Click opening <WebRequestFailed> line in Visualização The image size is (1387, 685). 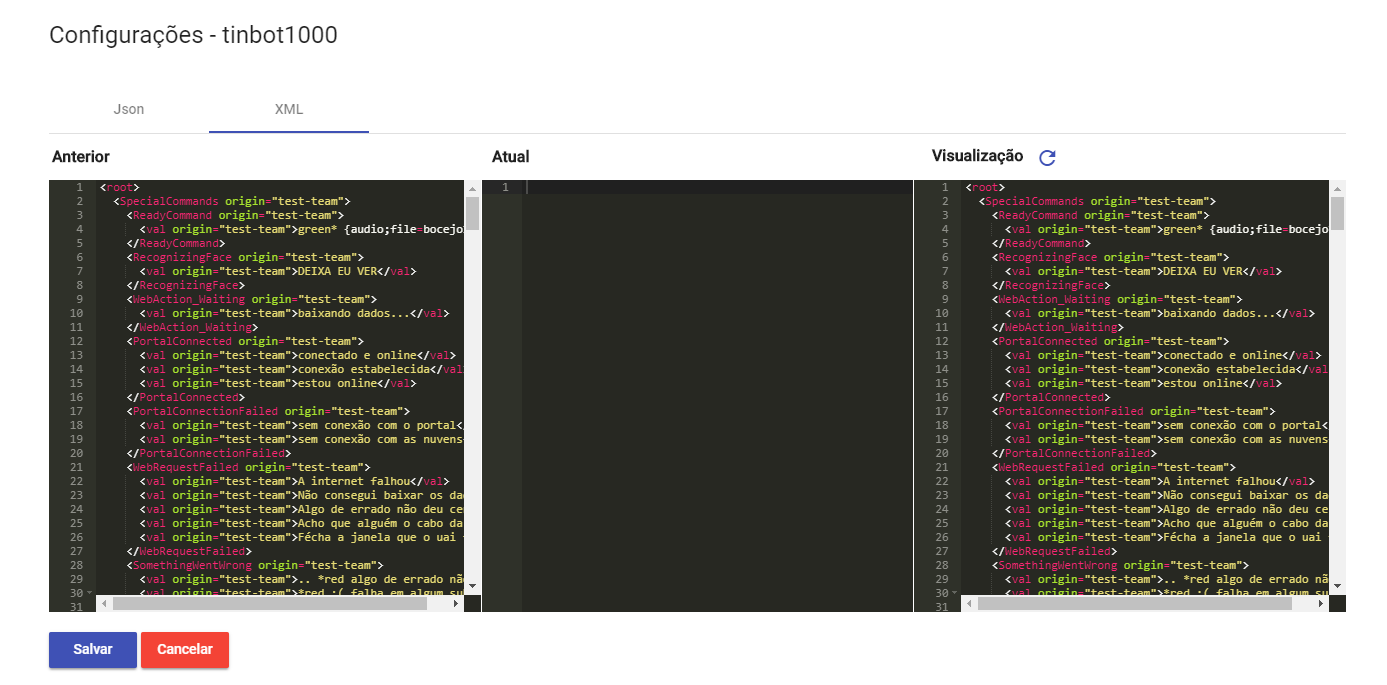tap(1113, 467)
